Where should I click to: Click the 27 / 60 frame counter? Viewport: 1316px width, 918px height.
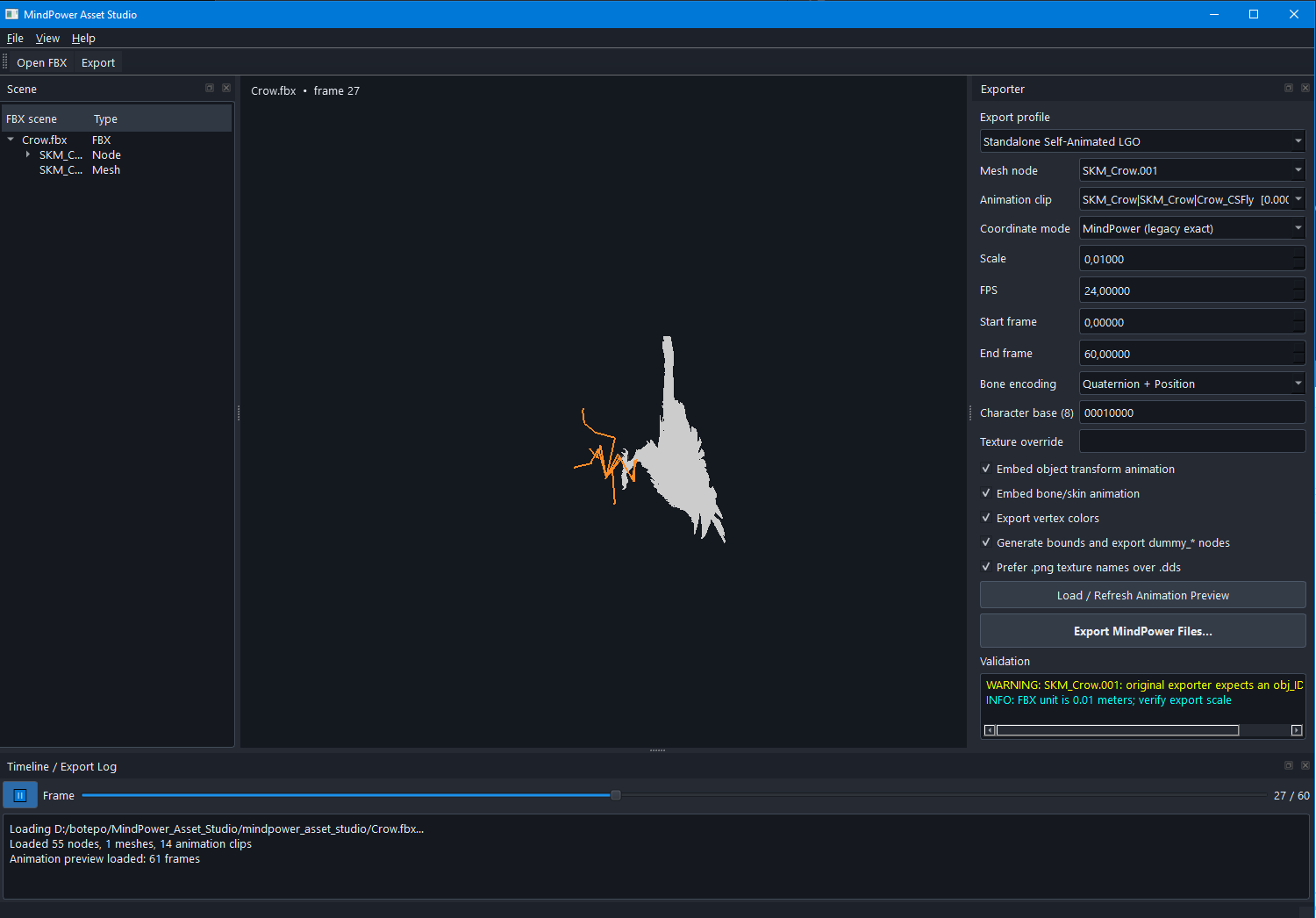[1291, 795]
